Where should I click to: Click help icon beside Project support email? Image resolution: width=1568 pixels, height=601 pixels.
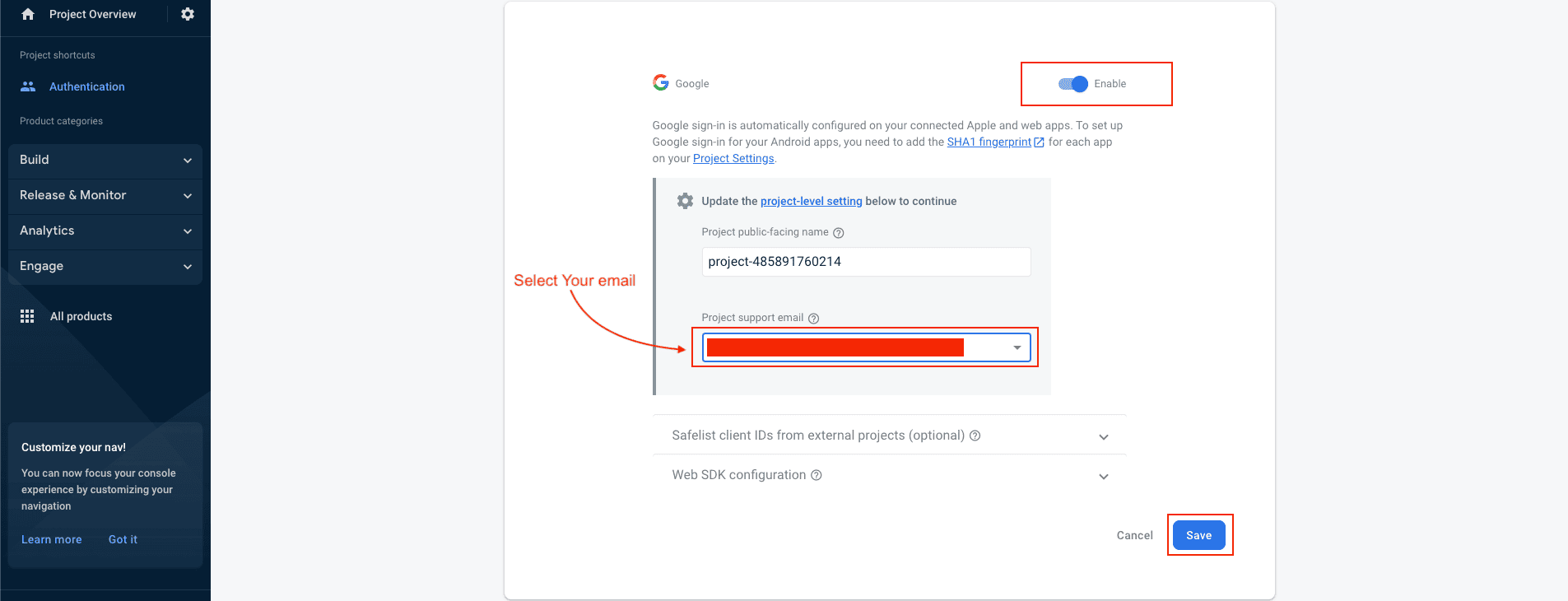[813, 319]
